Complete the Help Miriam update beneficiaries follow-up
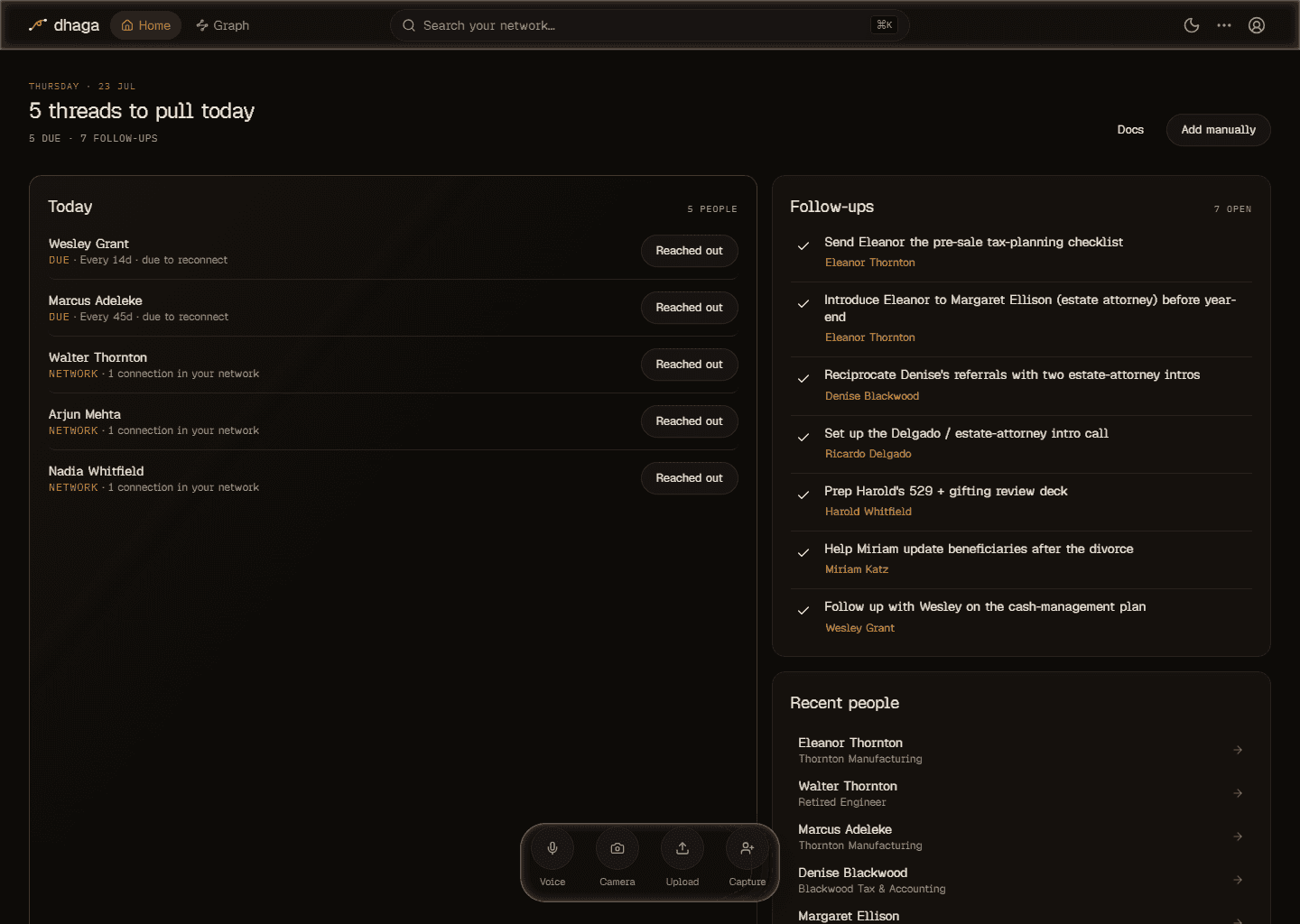 coord(803,552)
